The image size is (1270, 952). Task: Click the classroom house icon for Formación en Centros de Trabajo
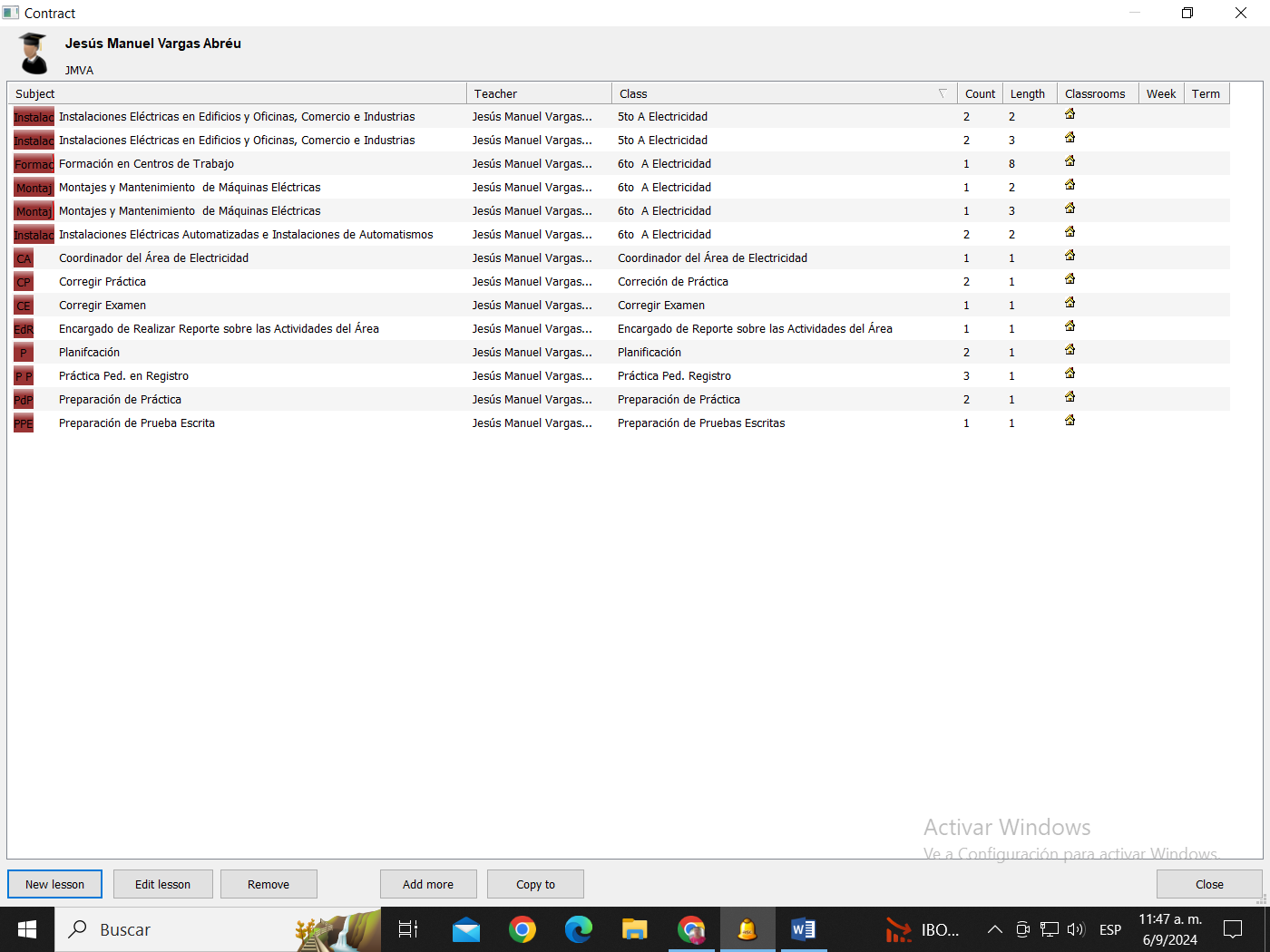pos(1070,161)
